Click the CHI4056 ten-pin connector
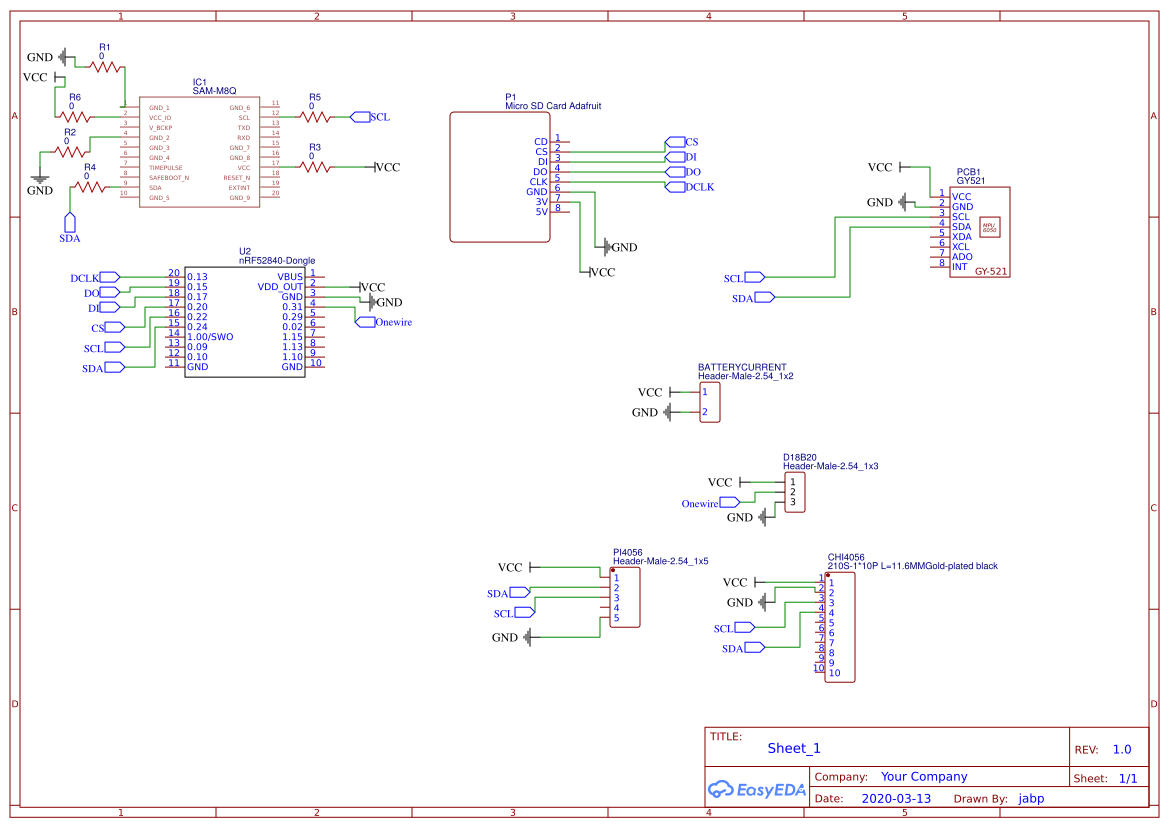Image resolution: width=1169 pixels, height=828 pixels. [x=839, y=627]
